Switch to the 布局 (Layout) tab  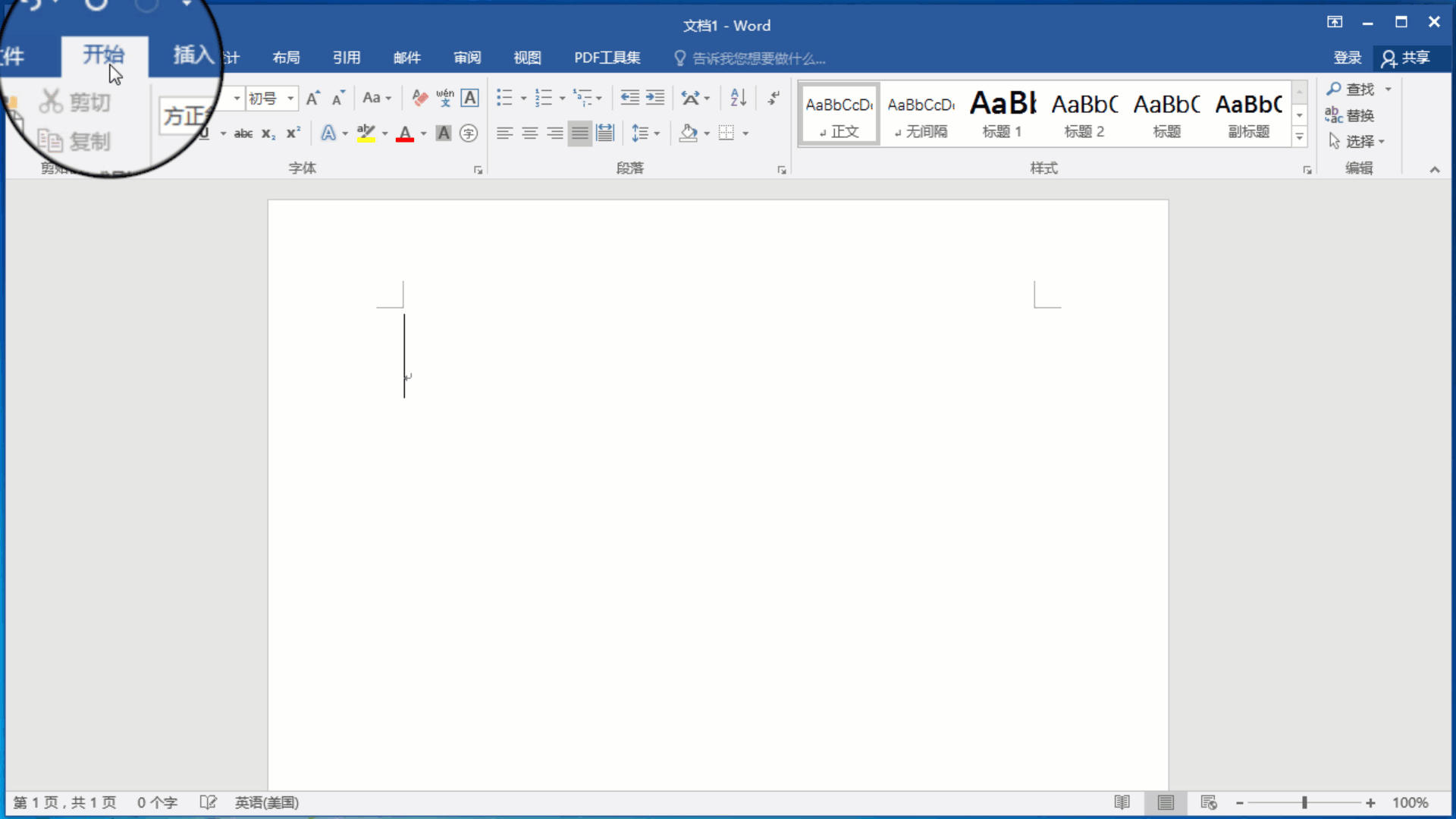pyautogui.click(x=286, y=58)
